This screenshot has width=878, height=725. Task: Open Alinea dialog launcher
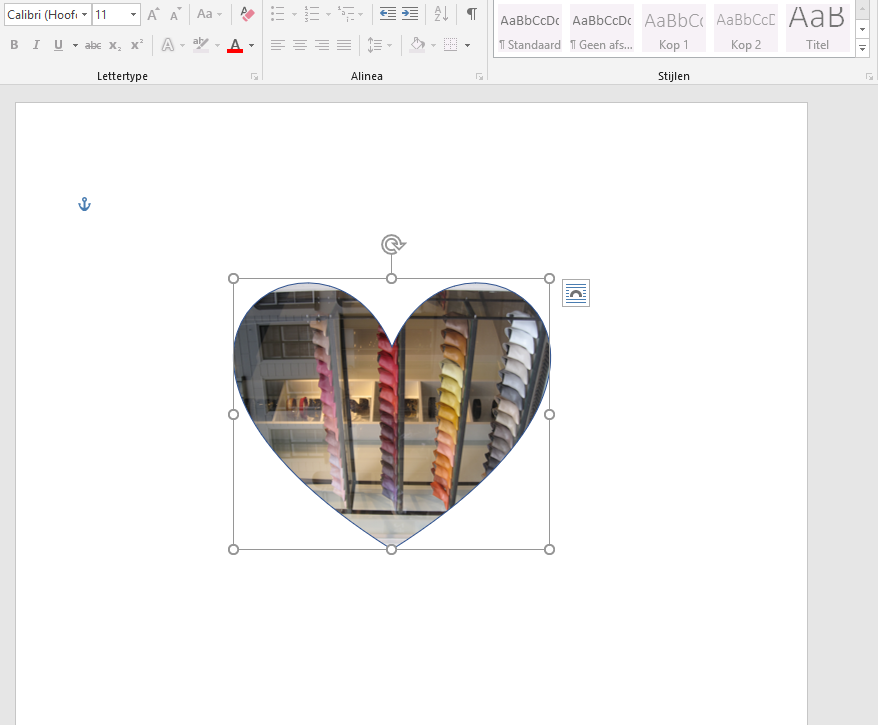pos(479,77)
